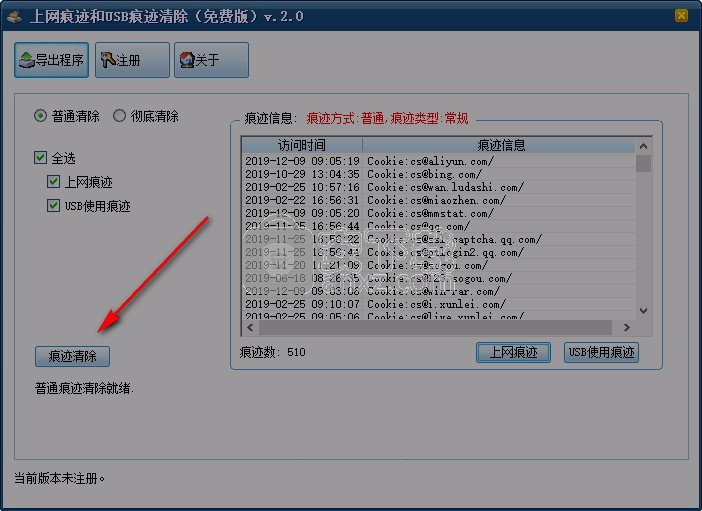This screenshot has height=511, width=702.
Task: Click the horizontal scrollbar thumb
Action: point(435,327)
